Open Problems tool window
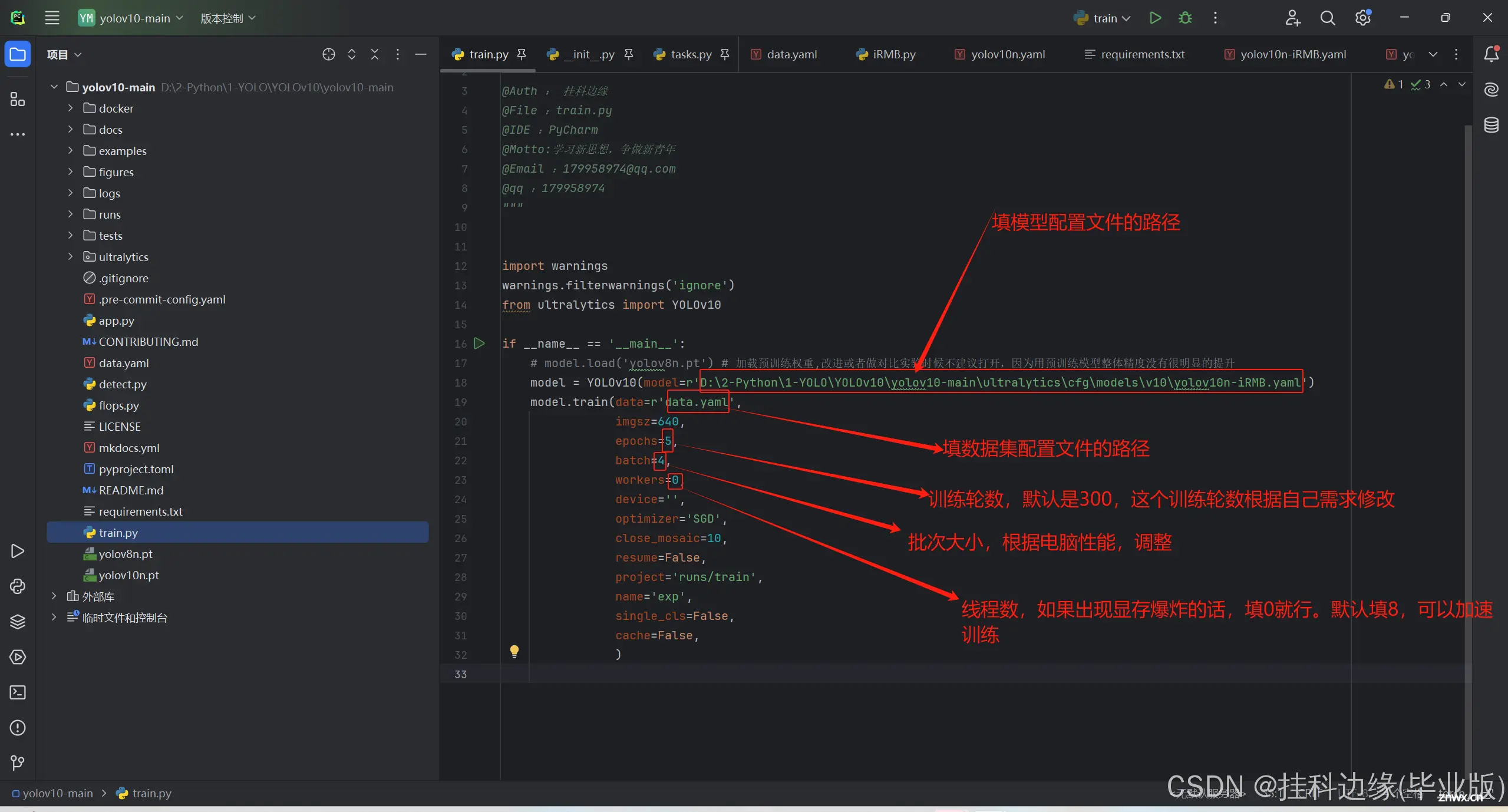The image size is (1508, 812). [18, 728]
